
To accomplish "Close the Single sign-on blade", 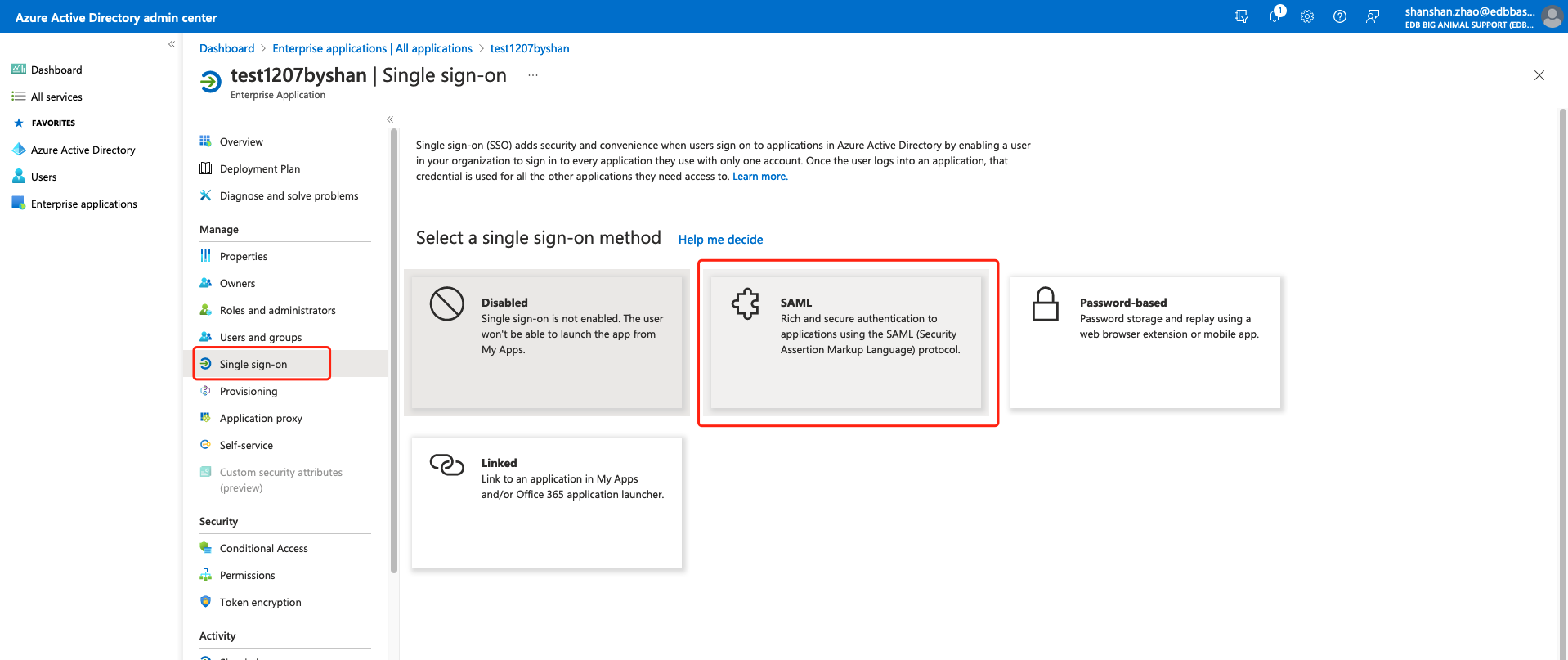I will click(x=1539, y=75).
